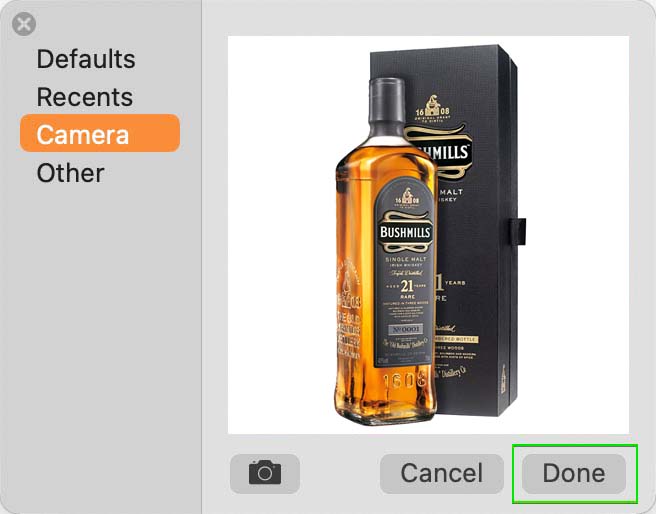
Task: Click the 21 years text on the bottle label
Action: point(407,286)
